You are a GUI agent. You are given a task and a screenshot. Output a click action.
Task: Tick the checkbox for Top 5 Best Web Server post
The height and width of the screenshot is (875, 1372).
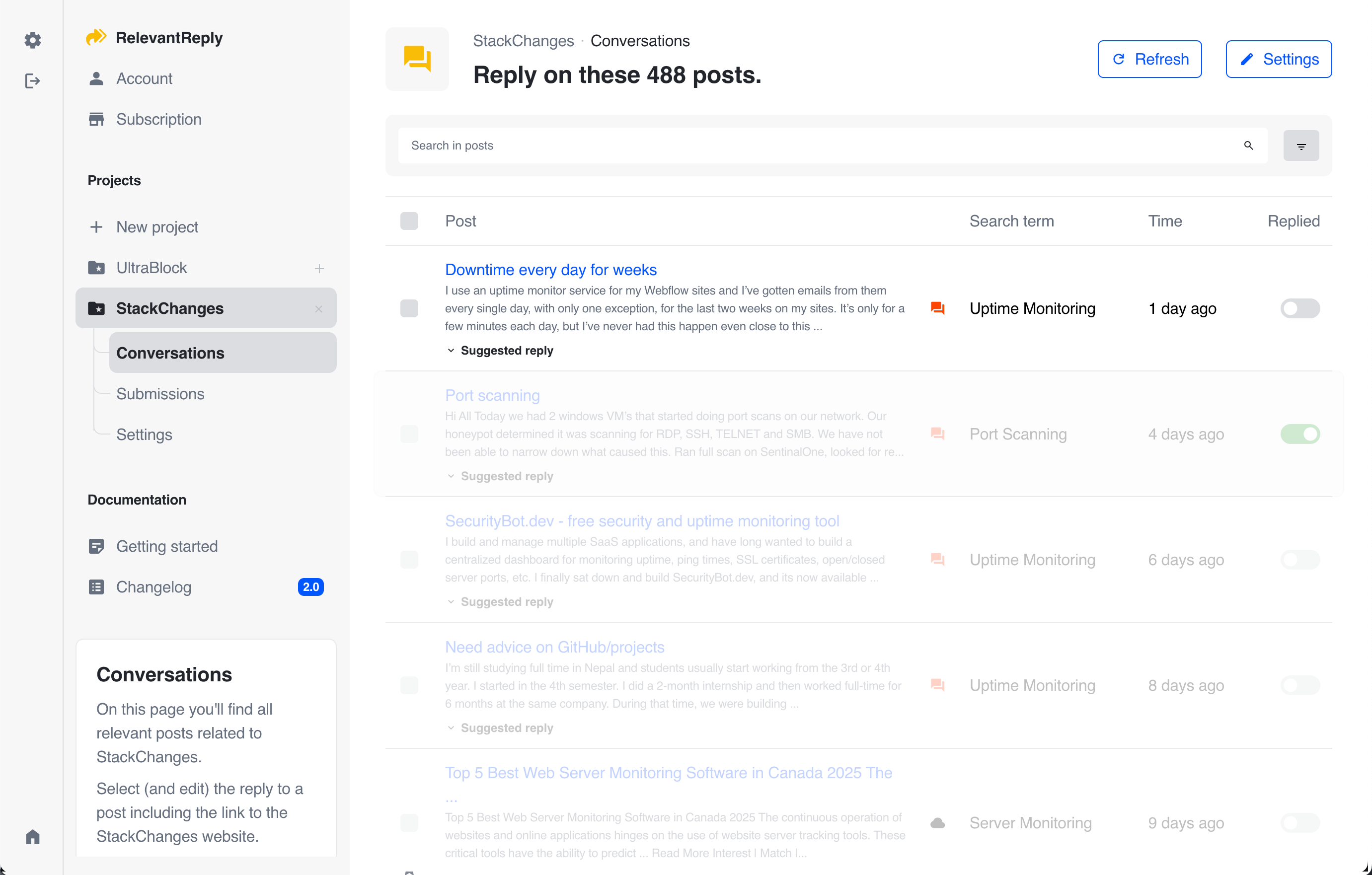coord(409,822)
